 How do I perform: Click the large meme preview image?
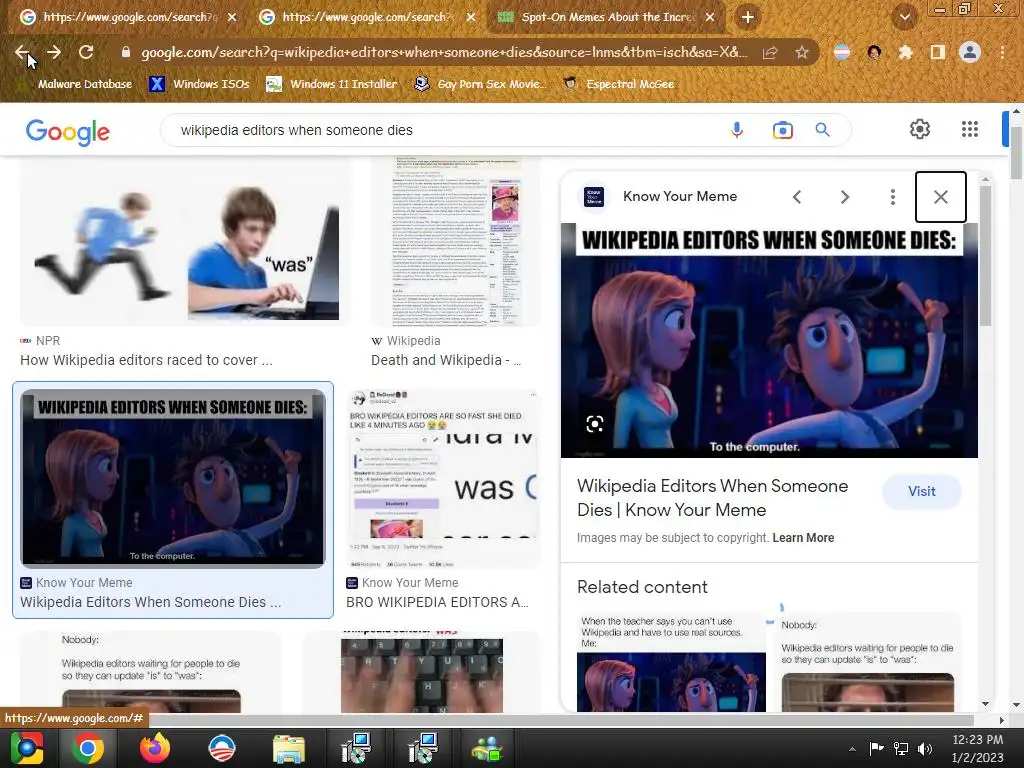(x=769, y=340)
